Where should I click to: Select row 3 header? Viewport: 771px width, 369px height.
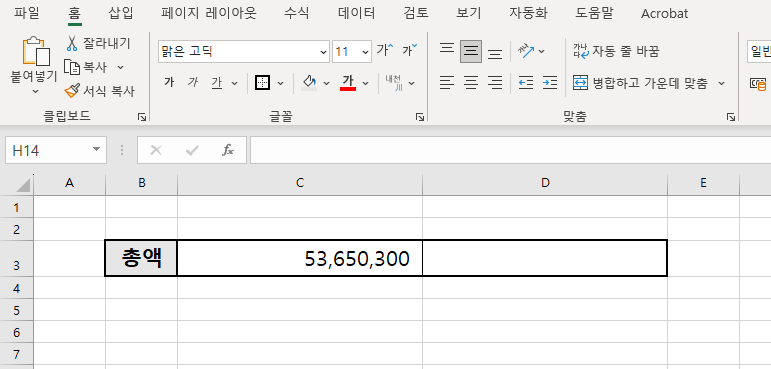click(16, 258)
